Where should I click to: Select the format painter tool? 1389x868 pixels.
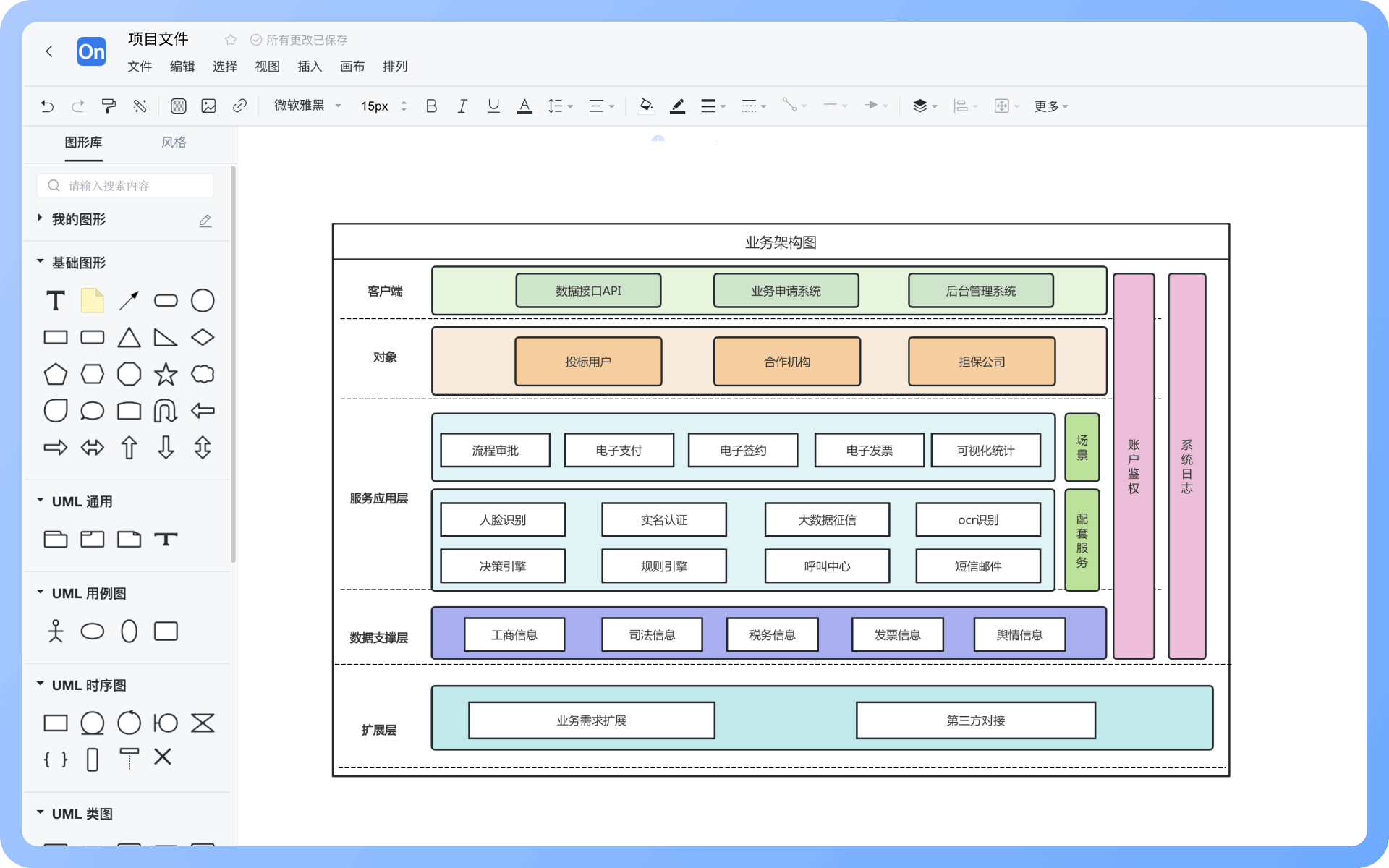(x=109, y=106)
